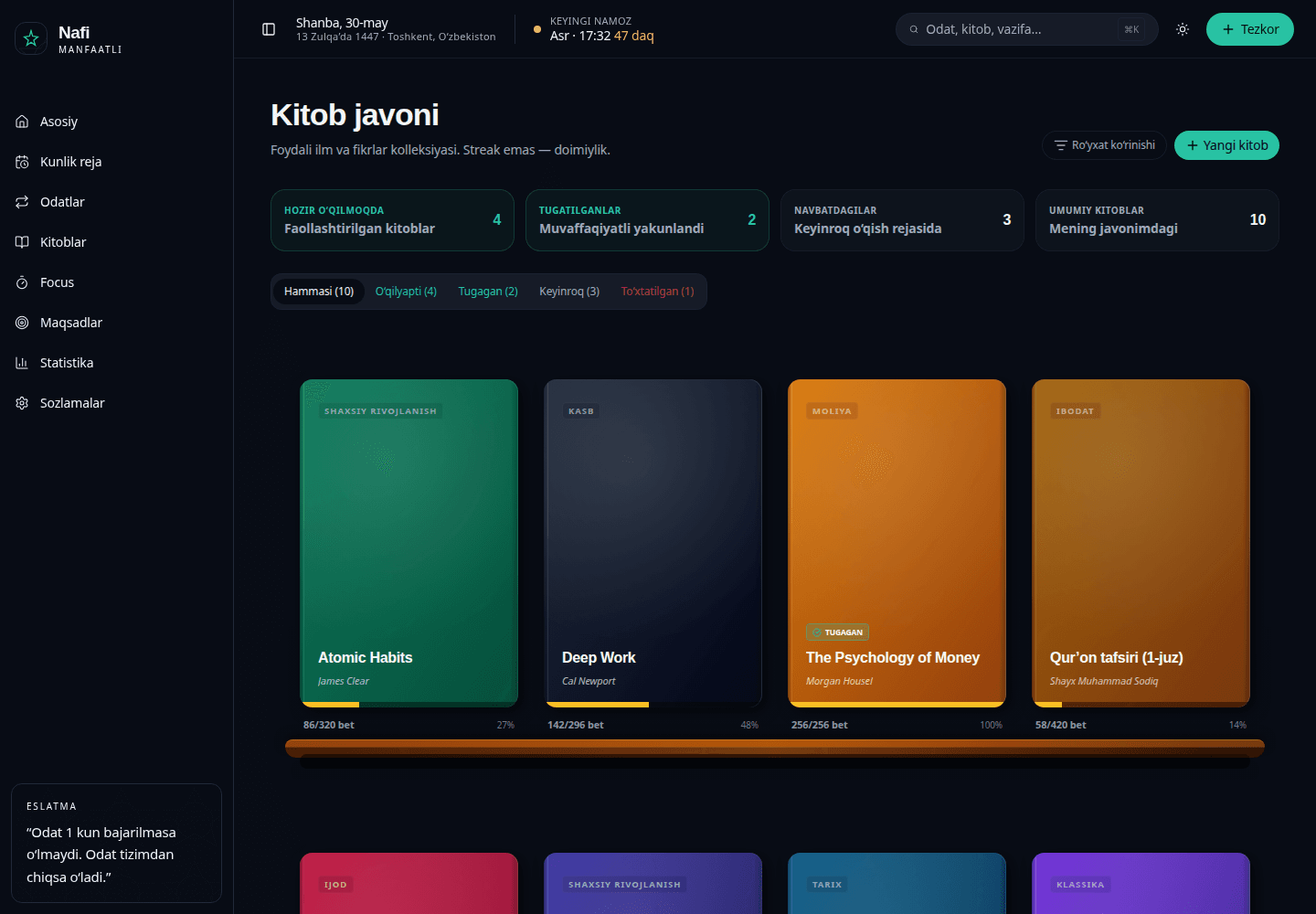Click the Maqsadlar target icon

[22, 323]
